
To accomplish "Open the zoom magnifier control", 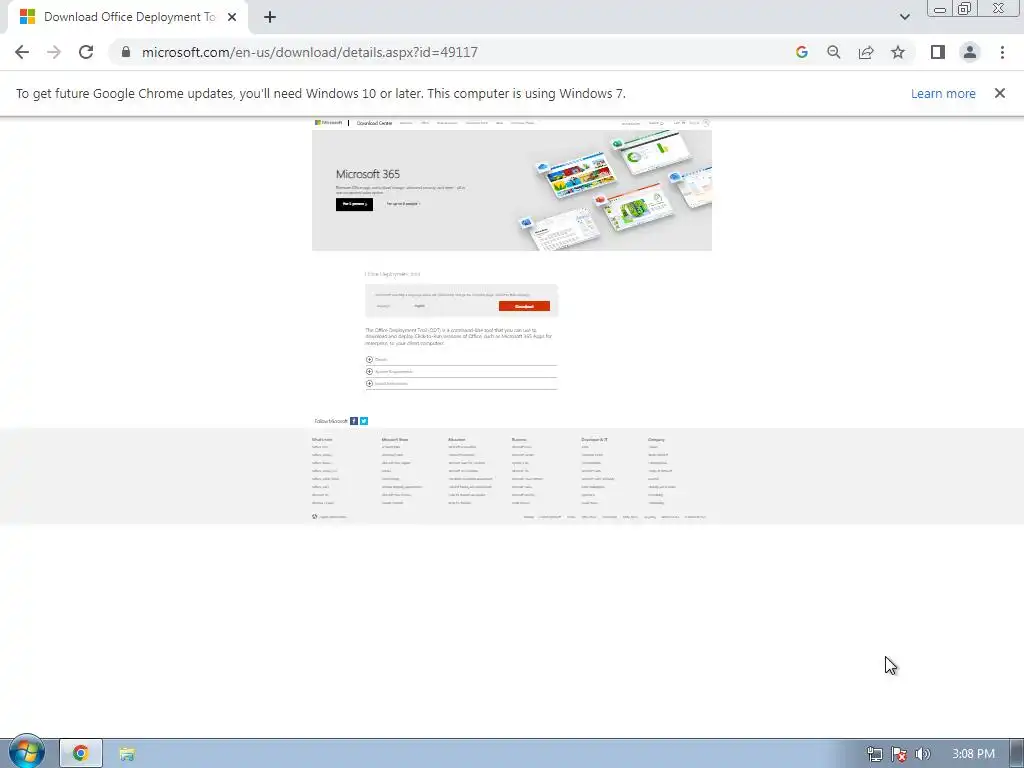I will [x=834, y=52].
